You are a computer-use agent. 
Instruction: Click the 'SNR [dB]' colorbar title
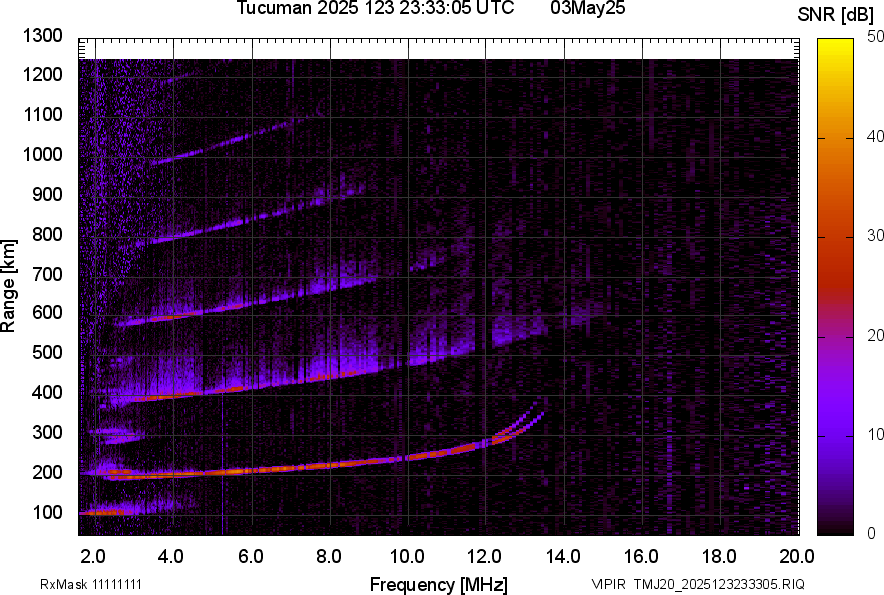click(x=836, y=15)
